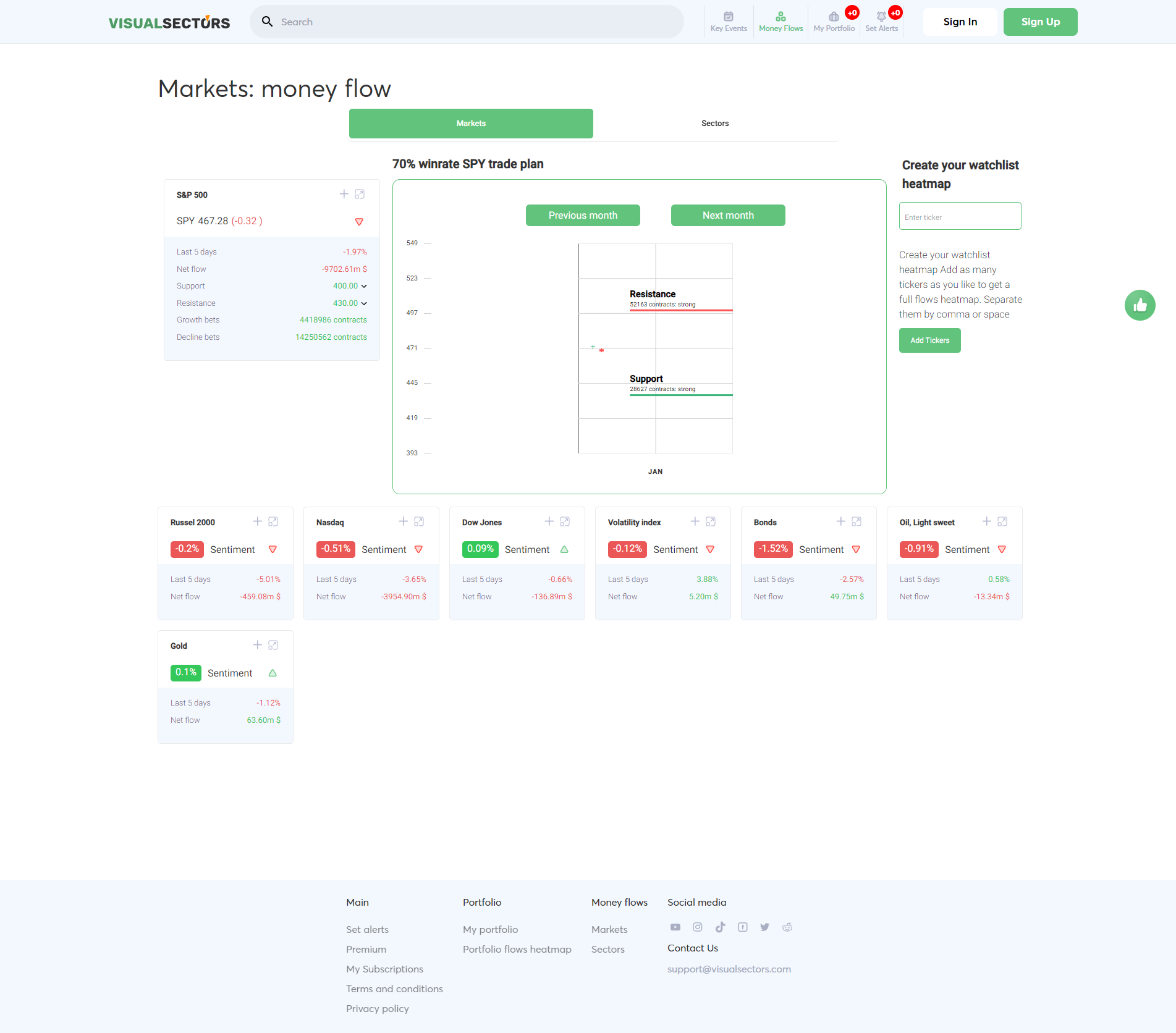Open the Privacy policy link

point(377,1008)
